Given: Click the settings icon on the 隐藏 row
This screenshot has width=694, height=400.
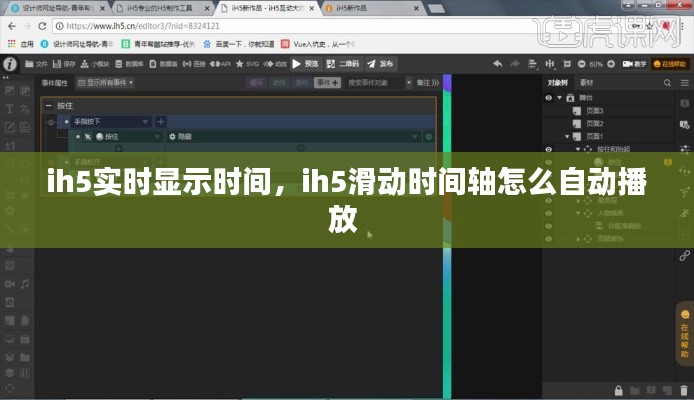Looking at the screenshot, I should (428, 137).
